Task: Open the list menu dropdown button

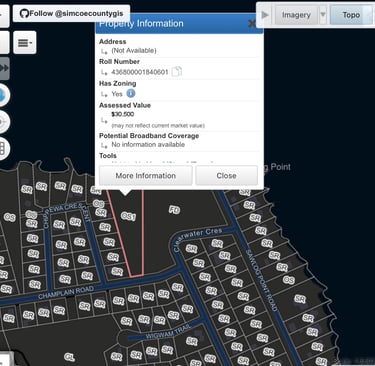Action: click(25, 43)
